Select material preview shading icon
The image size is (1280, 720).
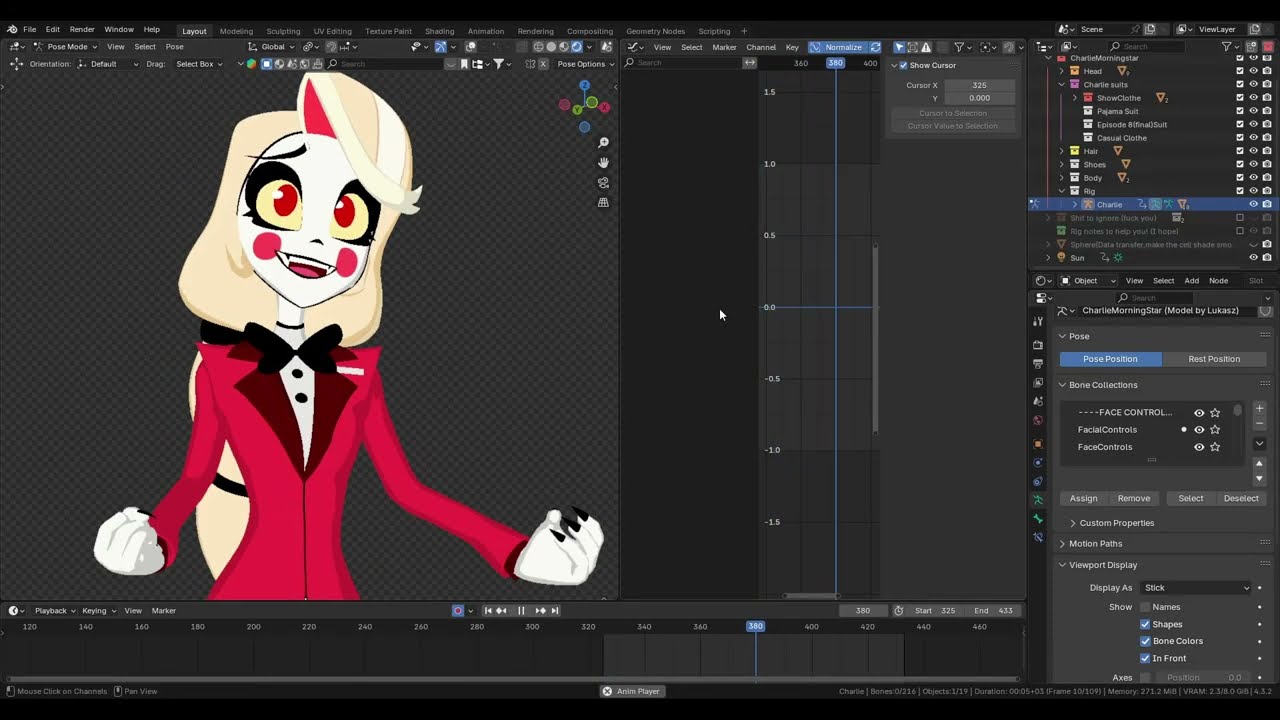tap(563, 47)
